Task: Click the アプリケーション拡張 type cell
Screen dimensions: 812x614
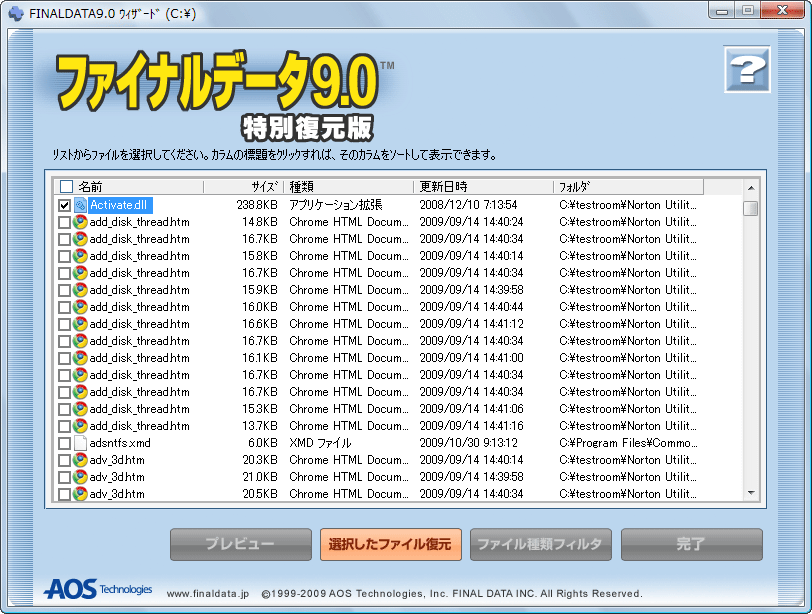Action: coord(336,205)
